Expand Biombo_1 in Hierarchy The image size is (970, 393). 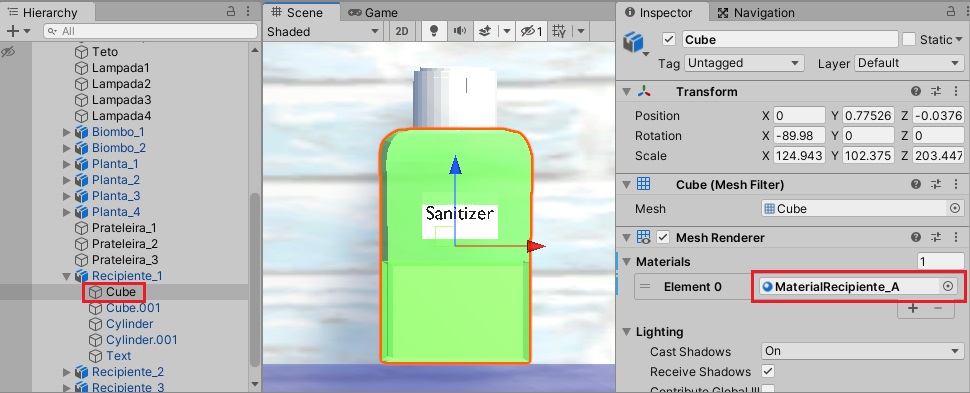[x=67, y=132]
